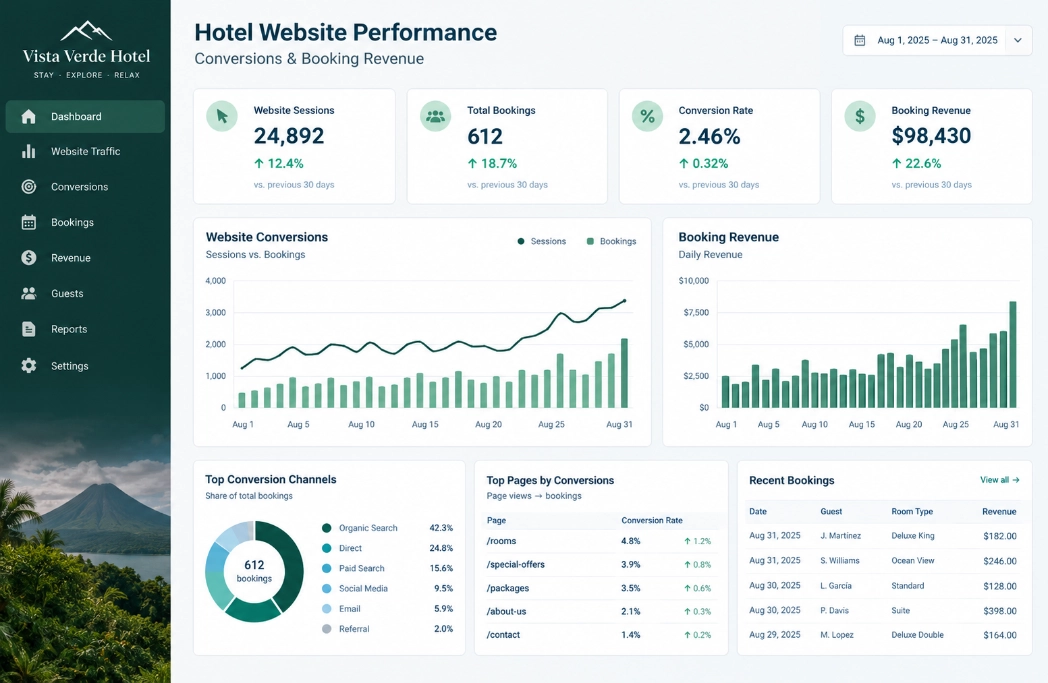Image resolution: width=1048 pixels, height=683 pixels.
Task: Click the Social Media color dot
Action: pyautogui.click(x=326, y=588)
